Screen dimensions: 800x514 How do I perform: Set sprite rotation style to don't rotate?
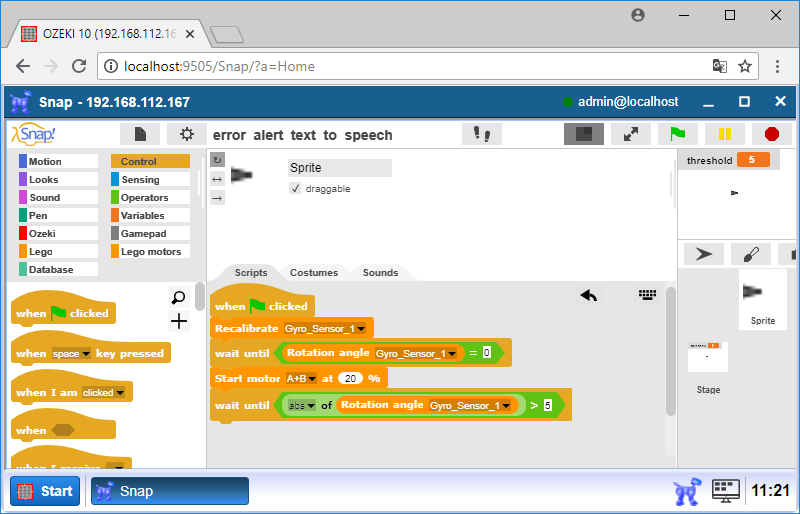point(217,198)
